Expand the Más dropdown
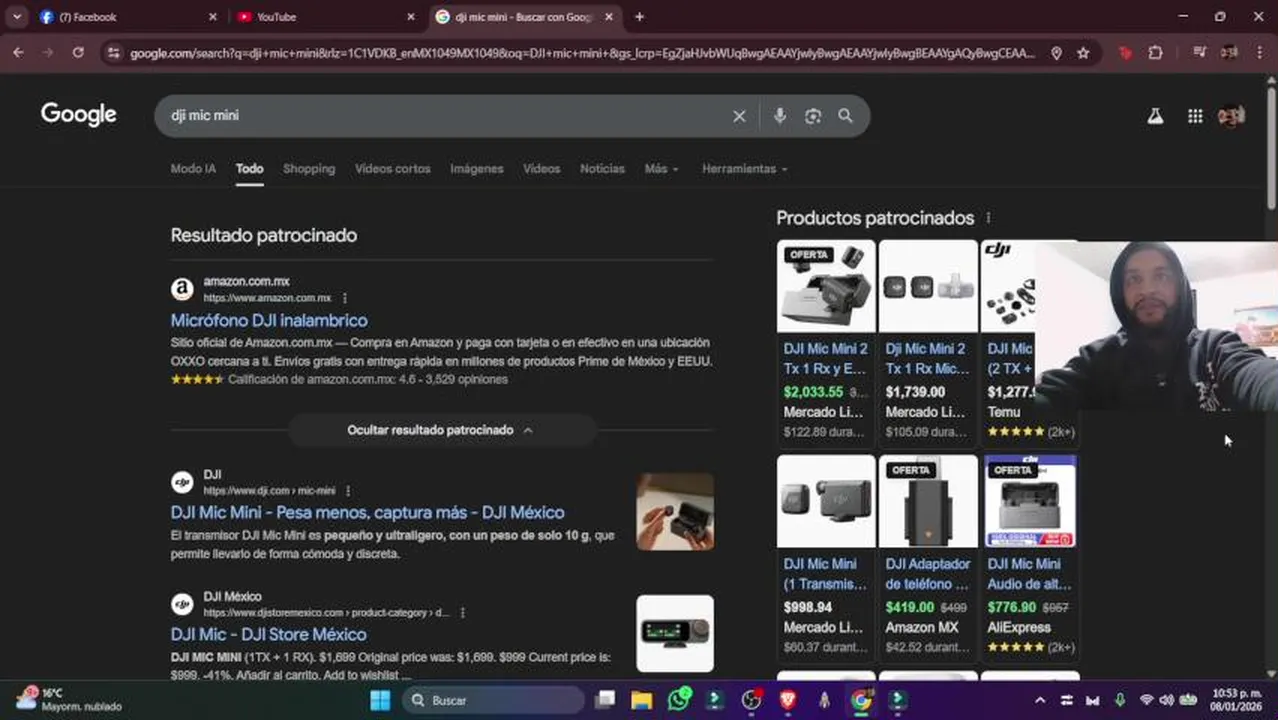 661,169
